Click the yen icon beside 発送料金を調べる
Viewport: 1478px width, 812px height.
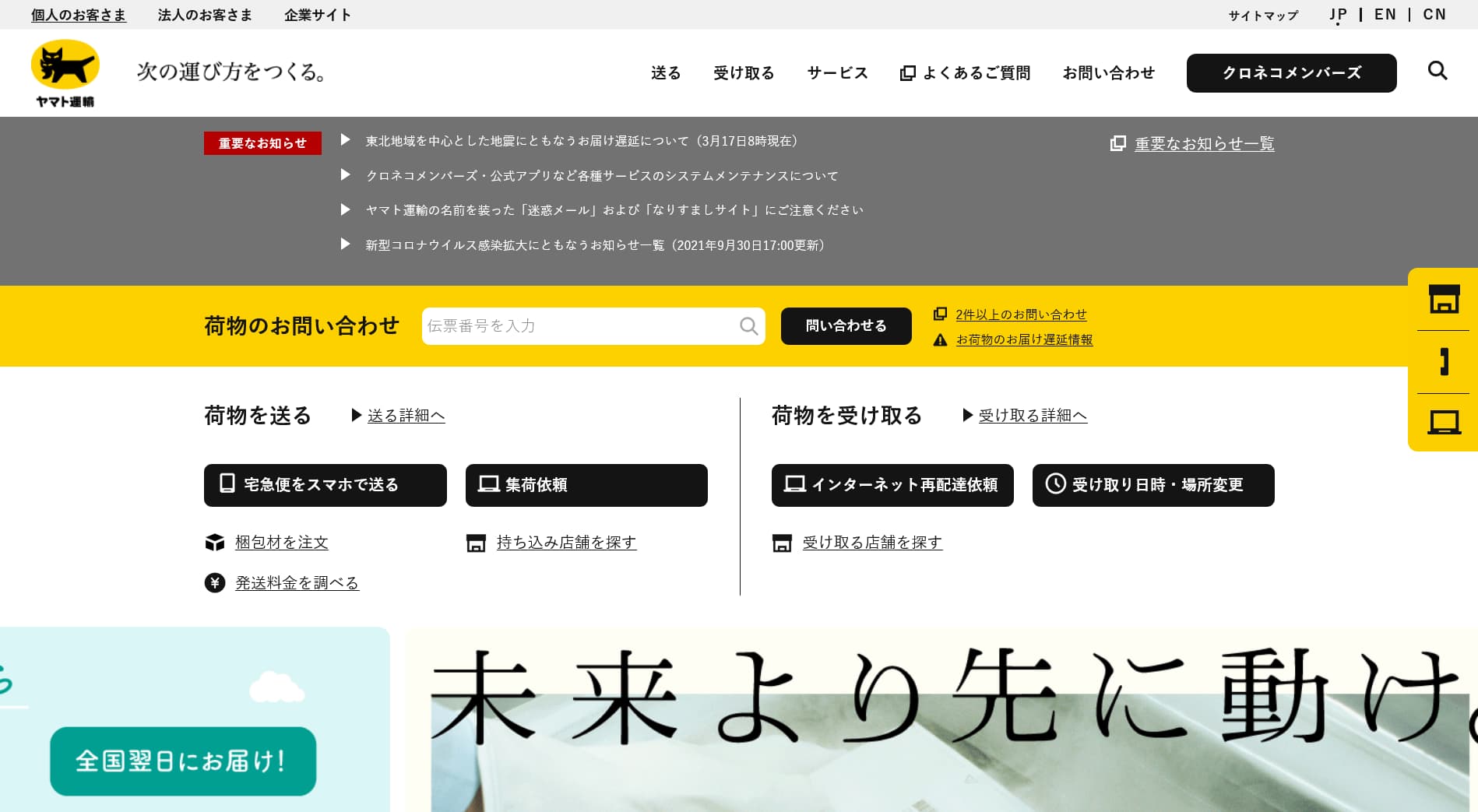[x=215, y=582]
